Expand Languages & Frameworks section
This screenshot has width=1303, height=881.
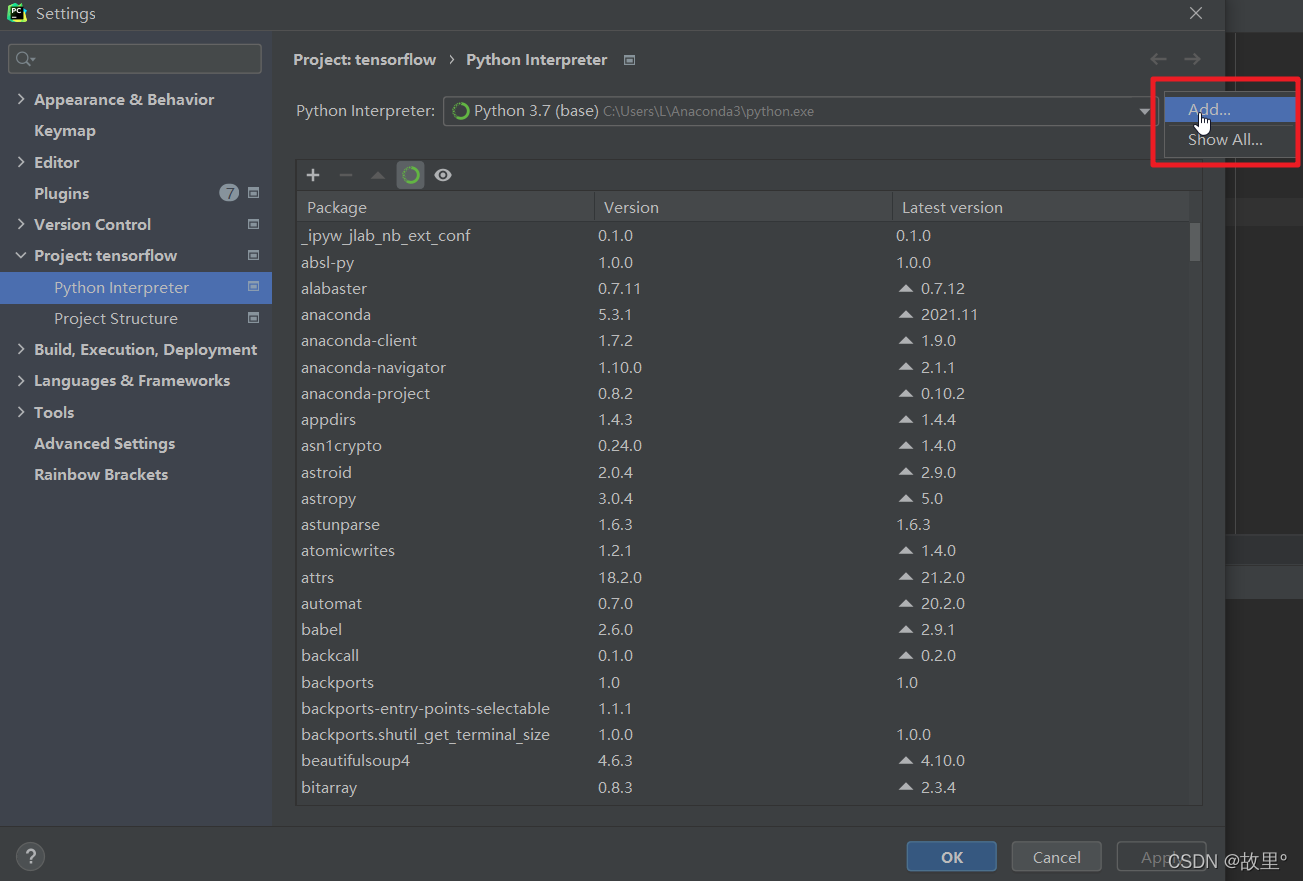21,380
